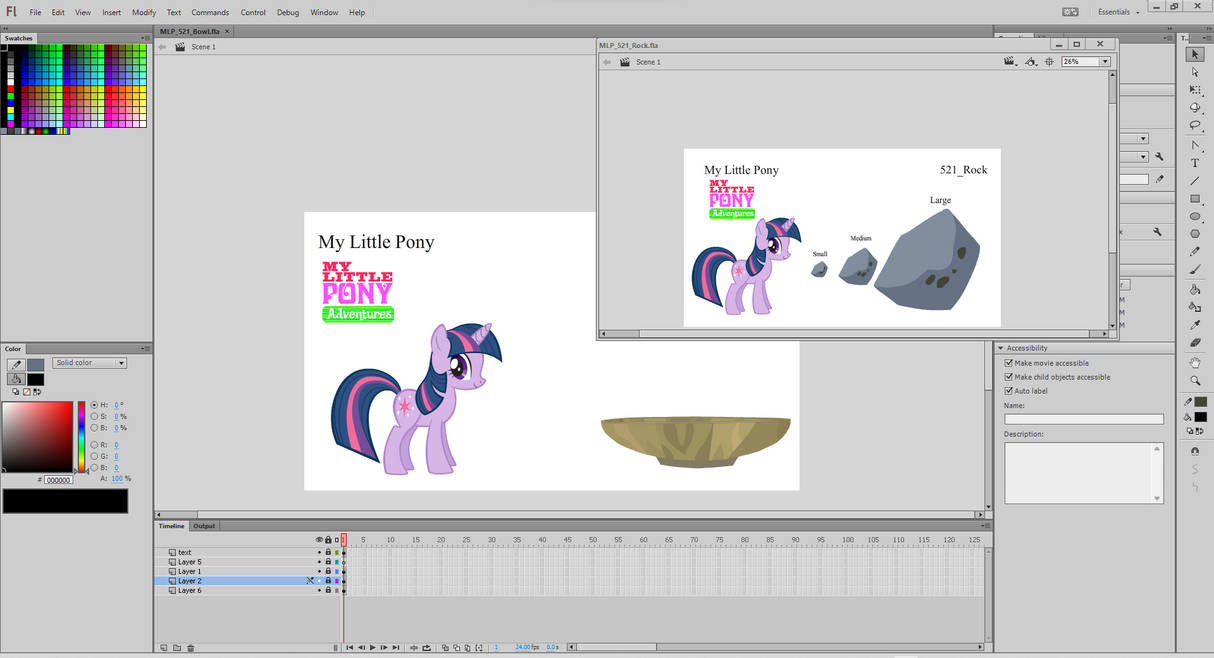The width and height of the screenshot is (1214, 658).
Task: Click the Onion Skin icon in timeline
Action: (445, 648)
